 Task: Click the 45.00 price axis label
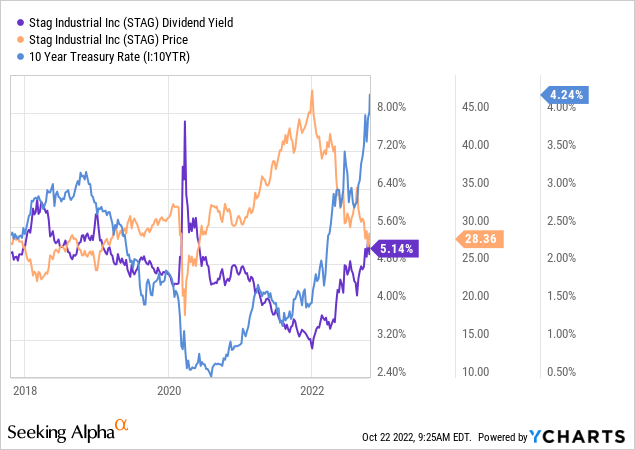(474, 107)
